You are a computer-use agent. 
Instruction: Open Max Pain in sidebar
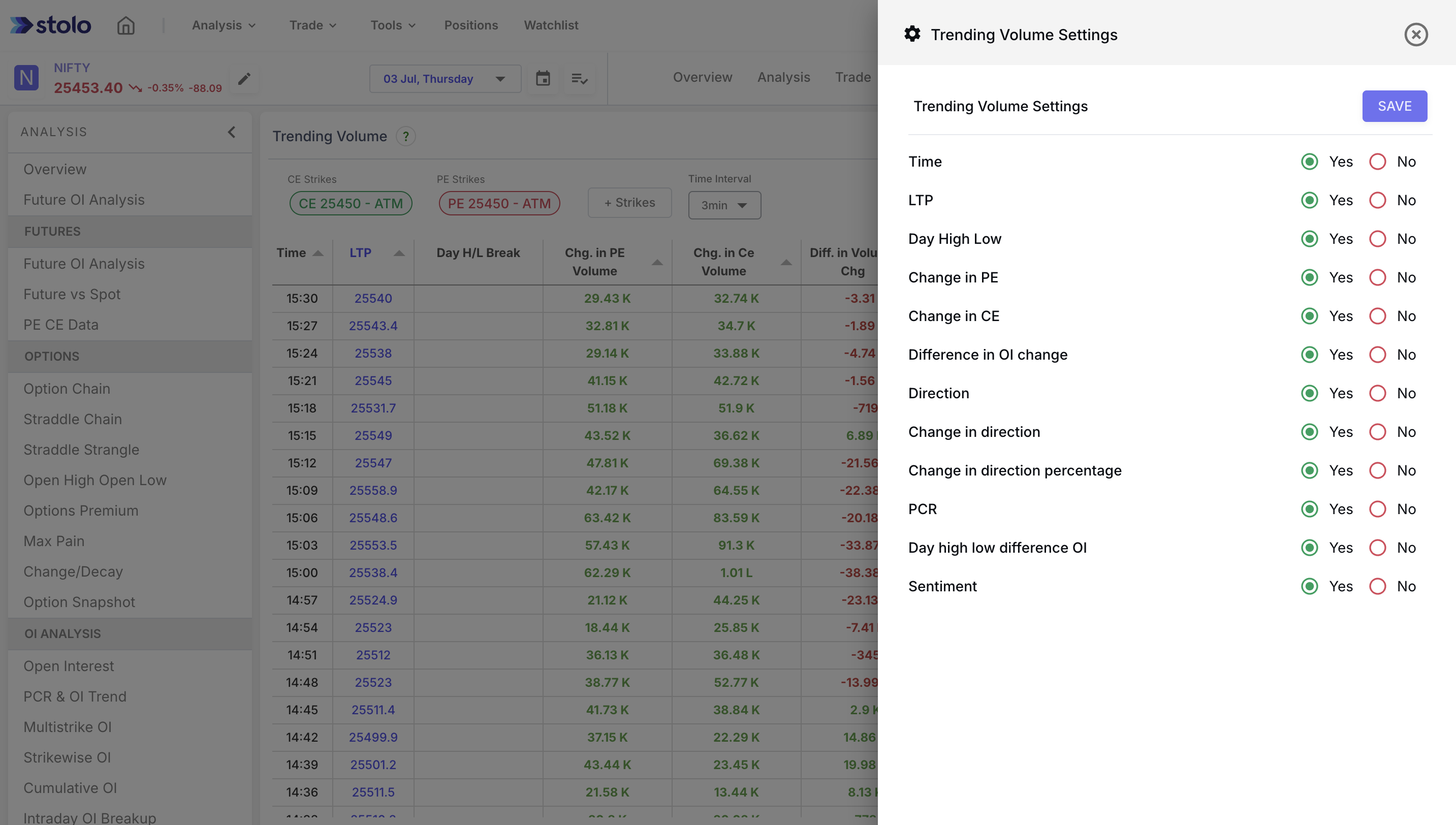click(x=54, y=542)
